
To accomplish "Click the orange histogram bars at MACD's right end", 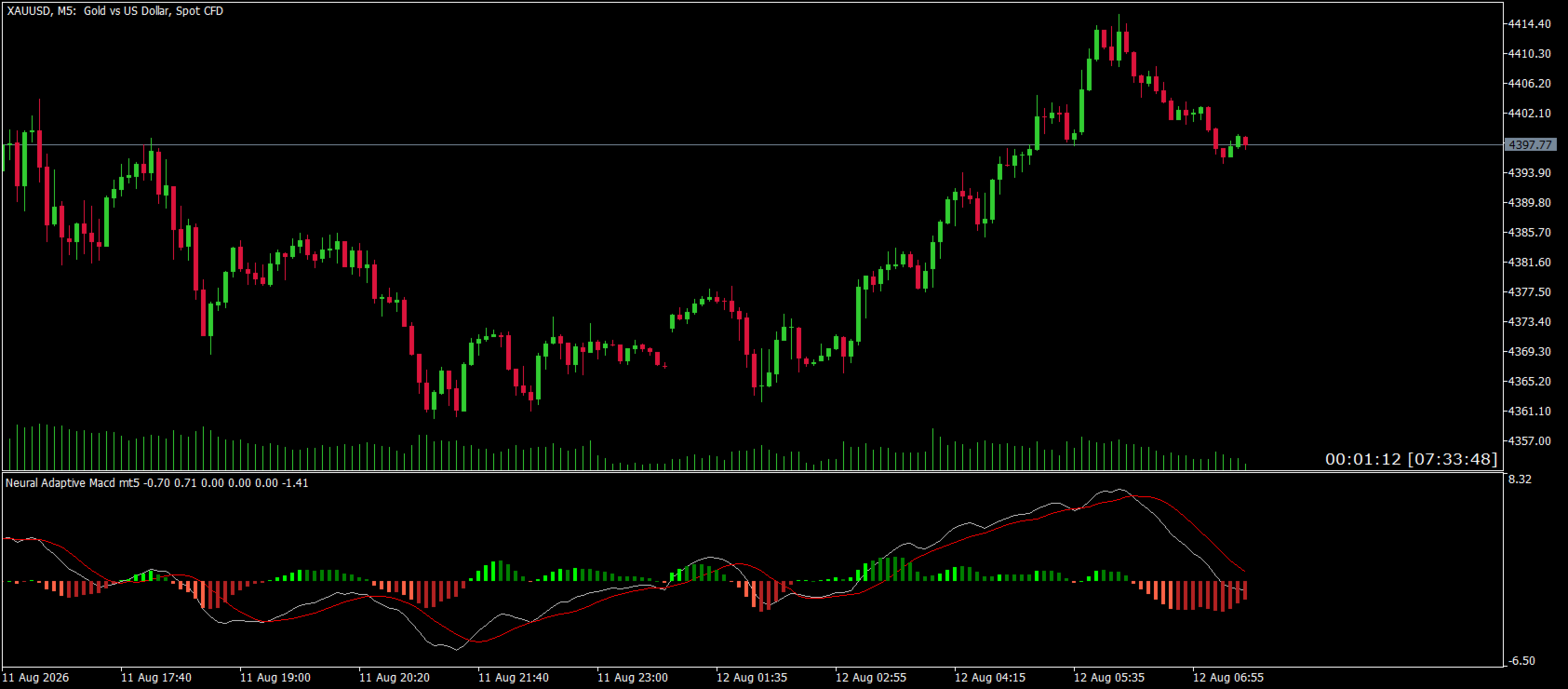I will click(1191, 595).
